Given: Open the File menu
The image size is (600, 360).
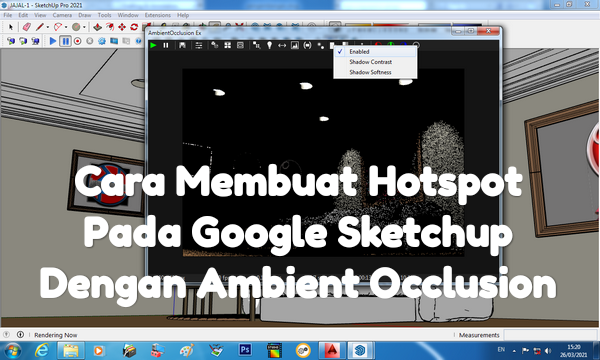Looking at the screenshot, I should [8, 15].
